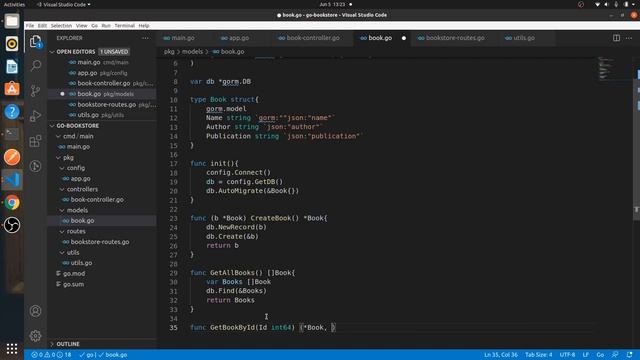Open Terminal from the dock
The width and height of the screenshot is (640, 360).
coord(12,134)
